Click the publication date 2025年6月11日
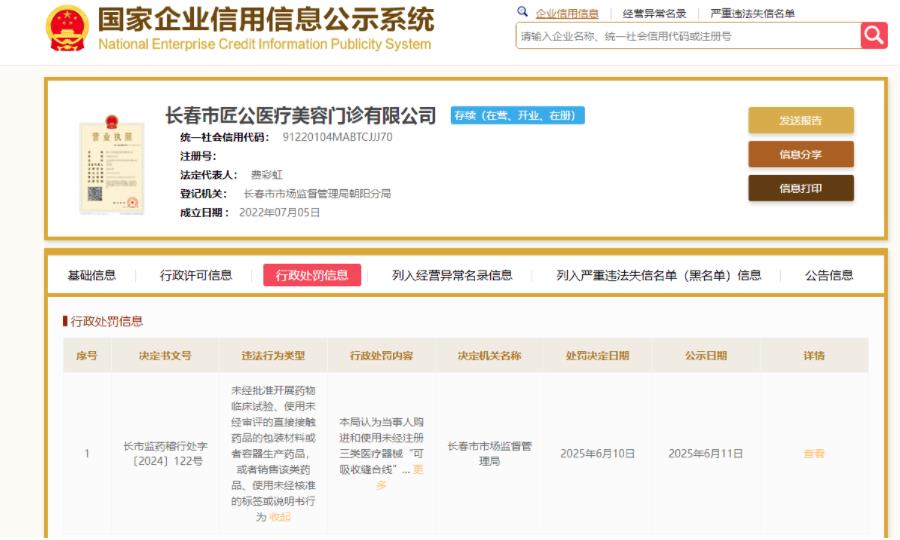 [706, 454]
